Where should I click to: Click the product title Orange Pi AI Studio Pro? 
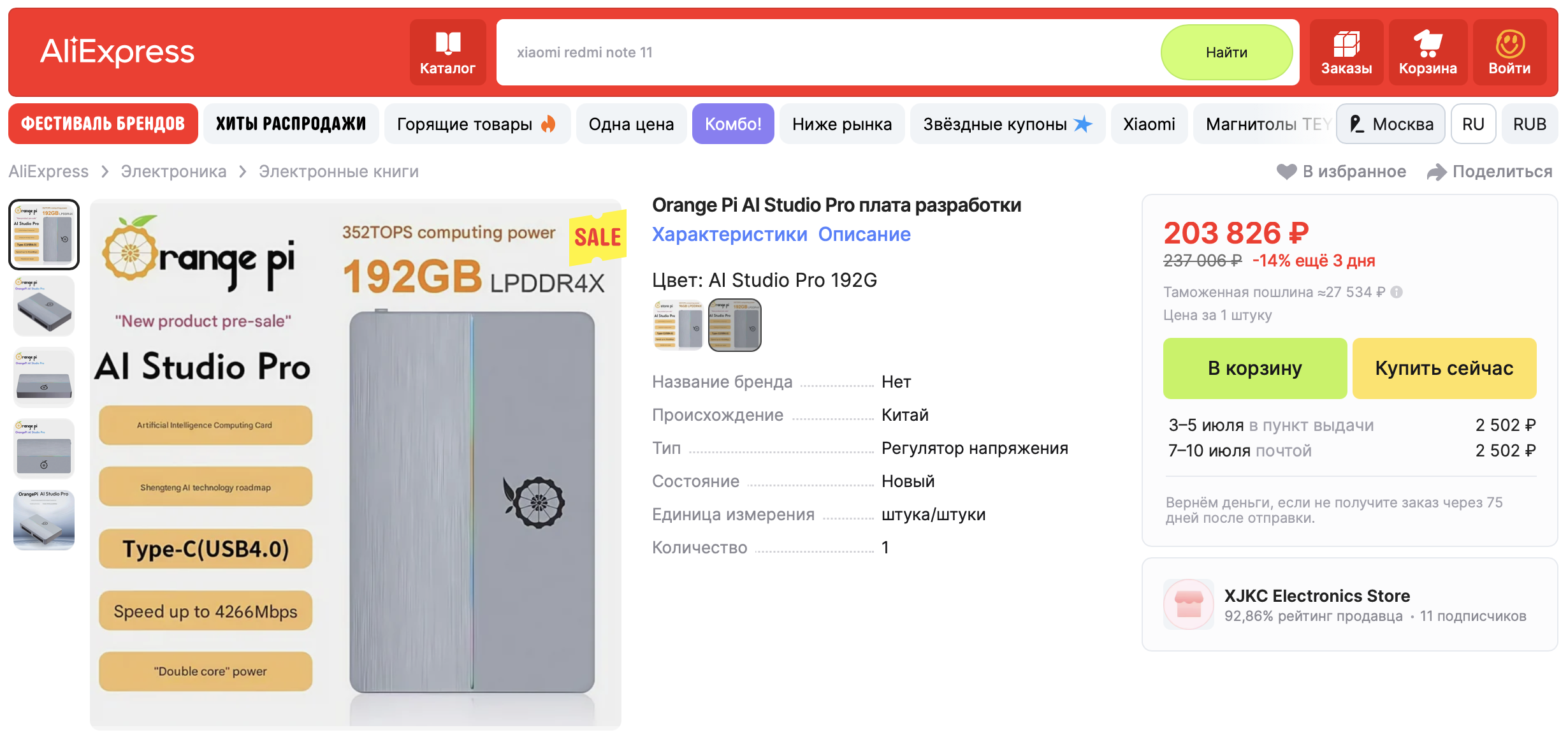(x=836, y=205)
